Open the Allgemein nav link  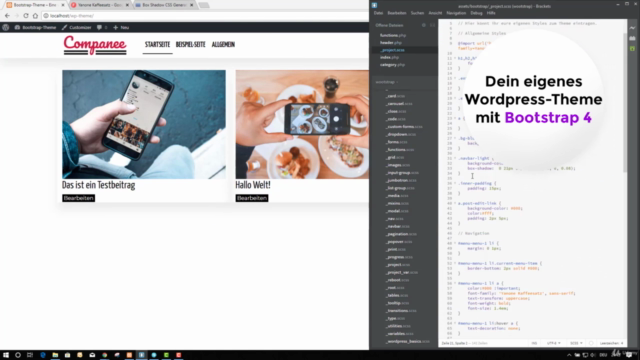point(223,44)
